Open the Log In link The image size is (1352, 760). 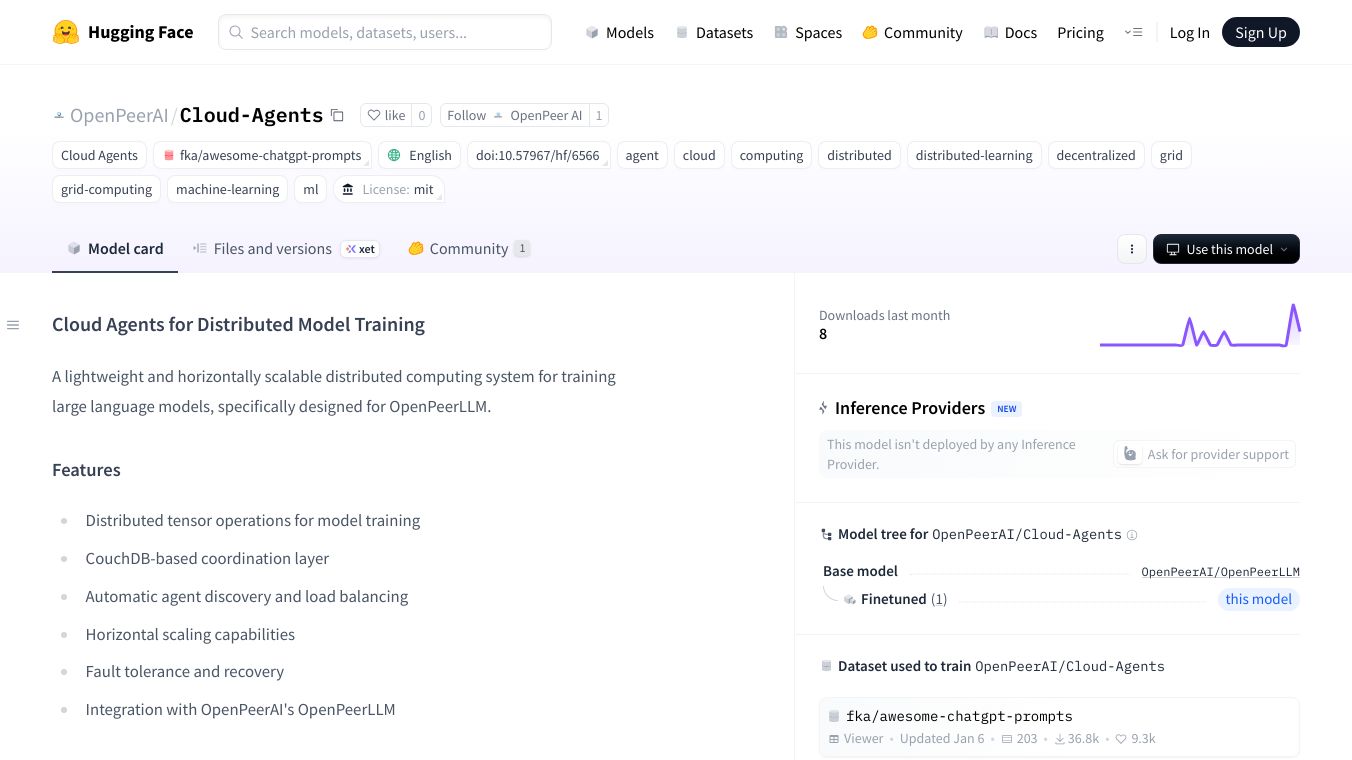point(1189,32)
